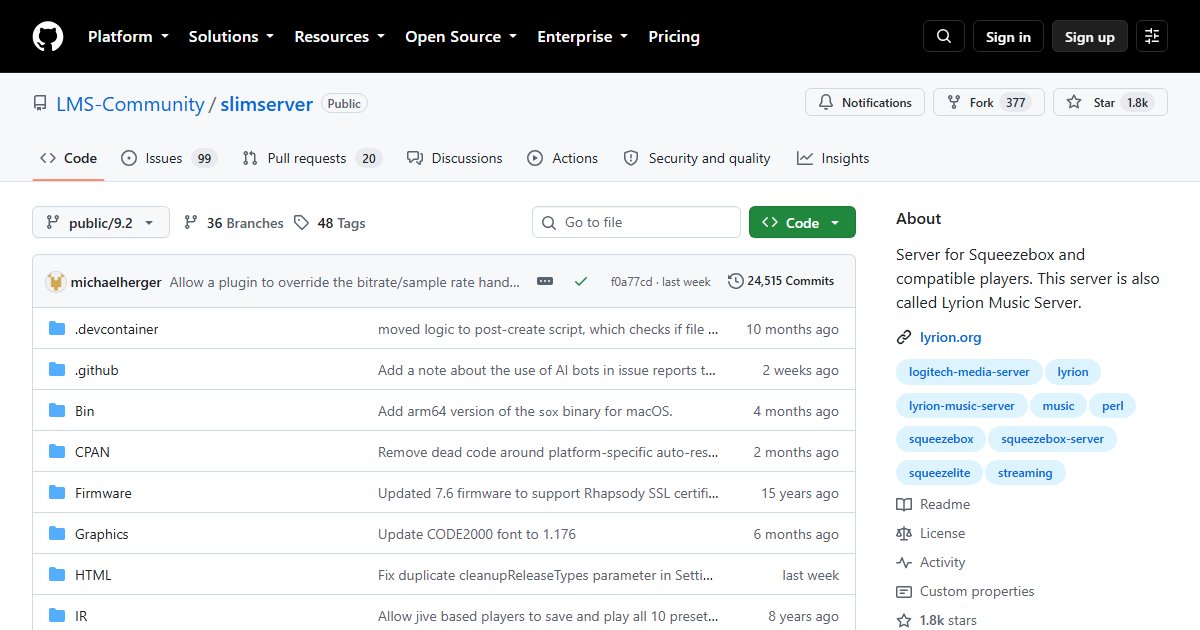
Task: Open commit 'Update CODE2000 font to 1.176'
Action: 477,534
